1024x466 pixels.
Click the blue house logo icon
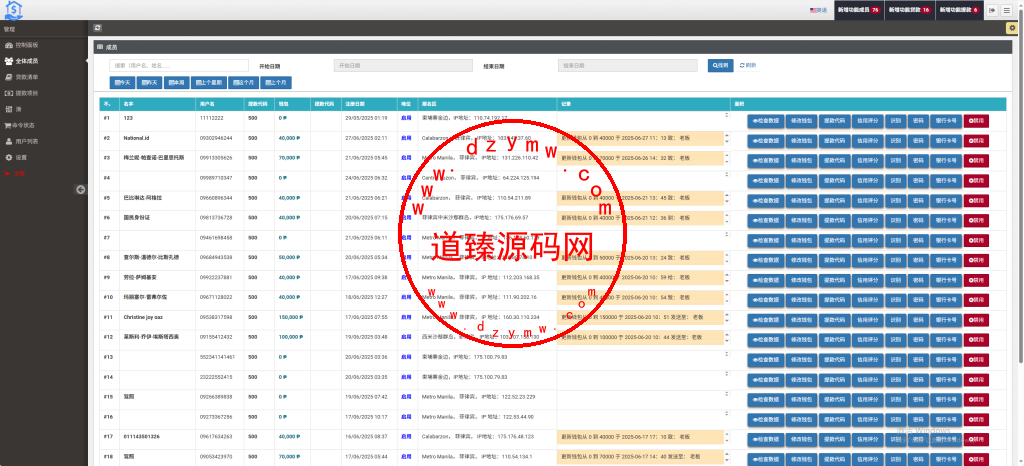14,10
